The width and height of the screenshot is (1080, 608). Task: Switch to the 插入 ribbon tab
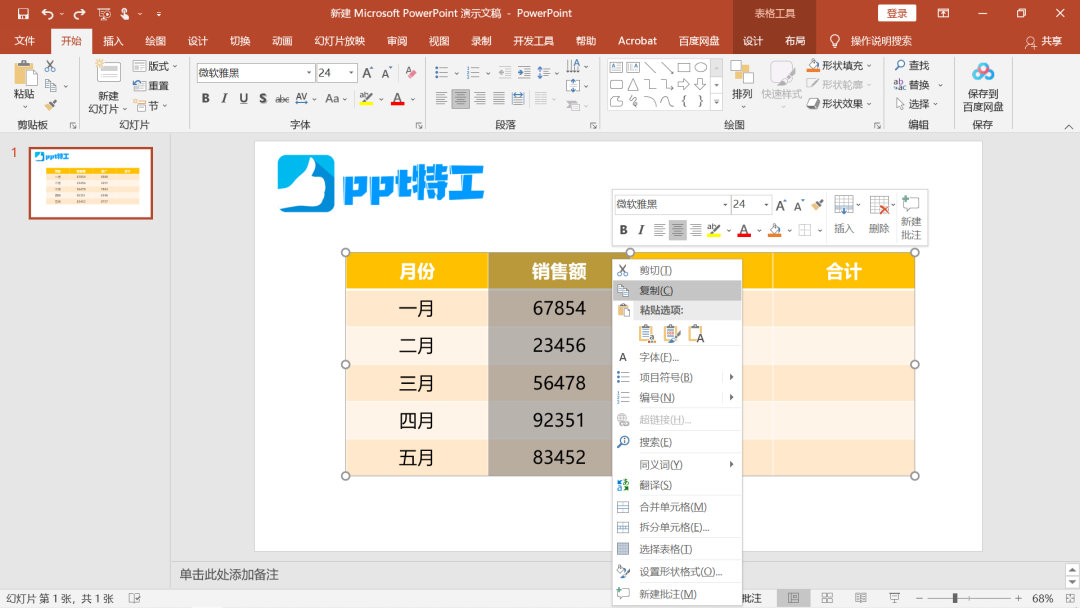tap(113, 41)
